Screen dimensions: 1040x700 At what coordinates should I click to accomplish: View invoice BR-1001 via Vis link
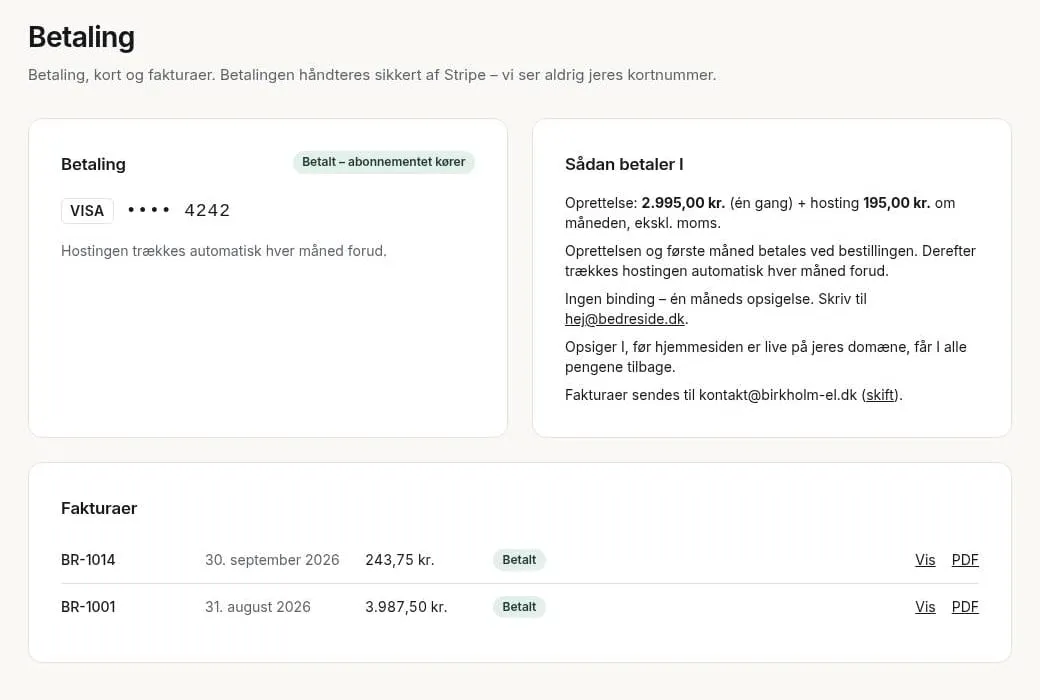[x=925, y=607]
